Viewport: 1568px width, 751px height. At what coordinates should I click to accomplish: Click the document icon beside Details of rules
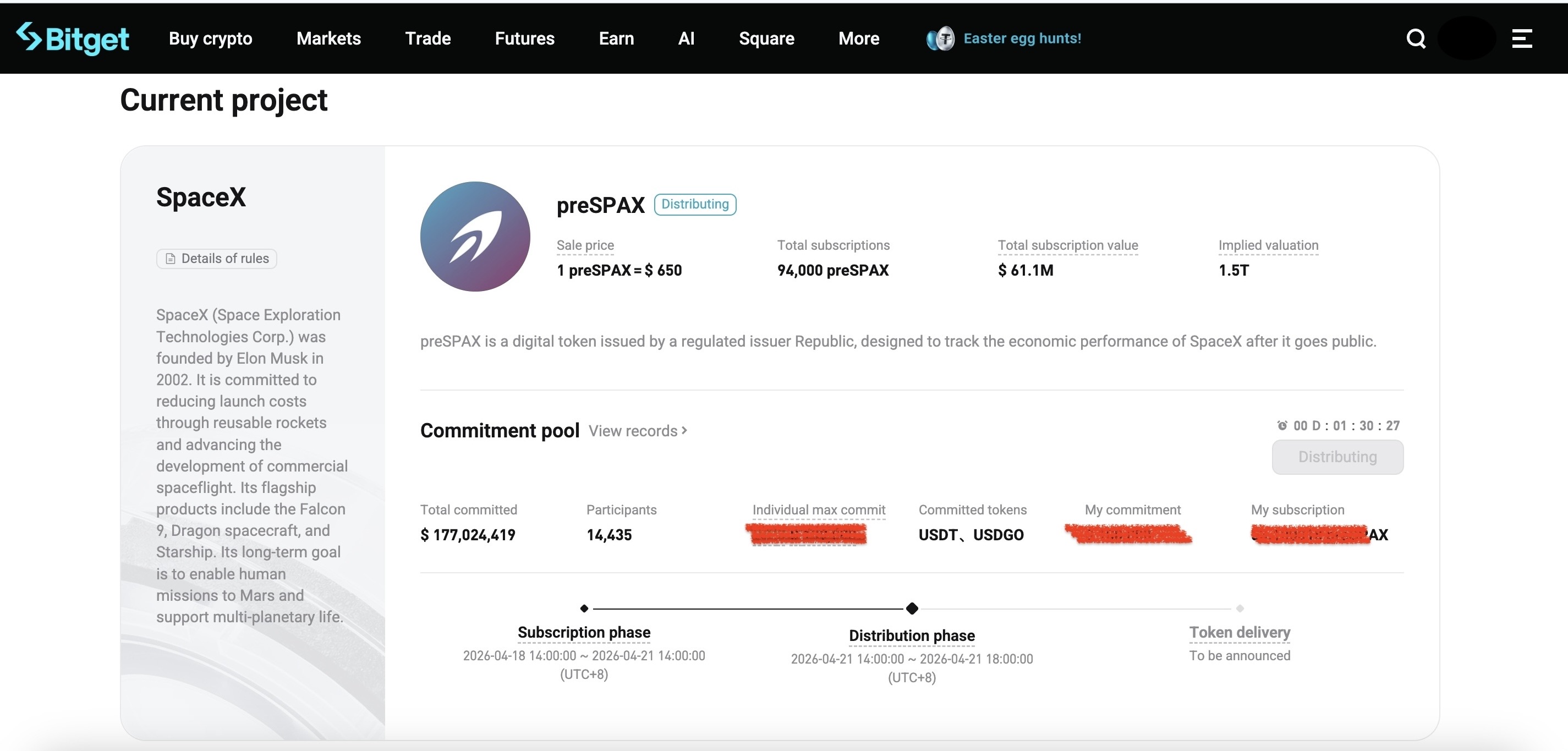171,258
